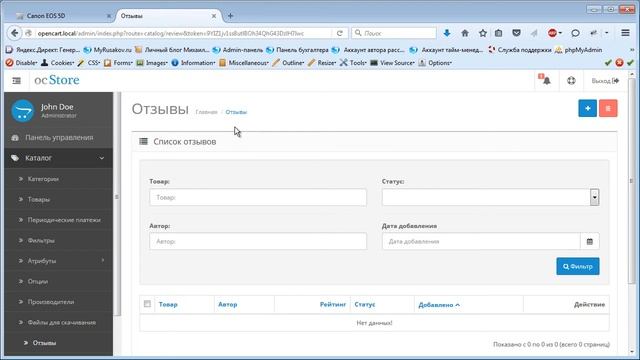Viewport: 640px width, 360px height.
Task: Open the Pocket shield icon
Action: point(516,33)
